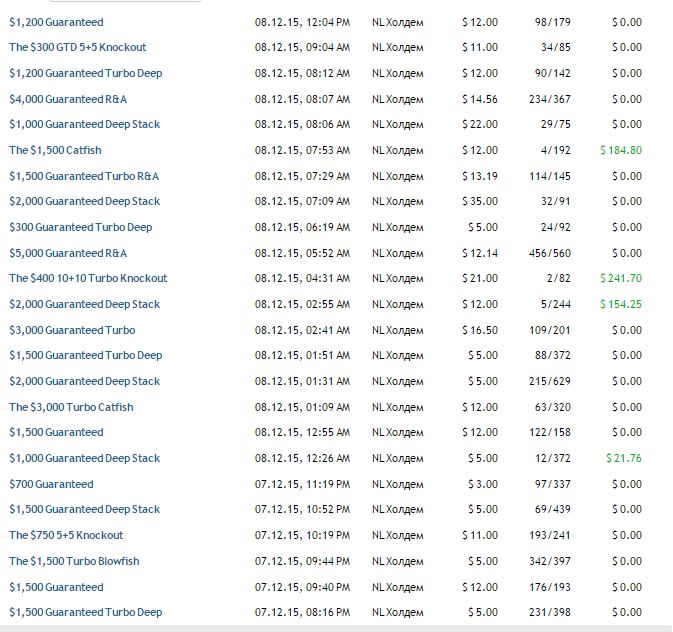Image resolution: width=673 pixels, height=632 pixels.
Task: Click the date 08.12.15, 05:52 AM
Action: [302, 253]
